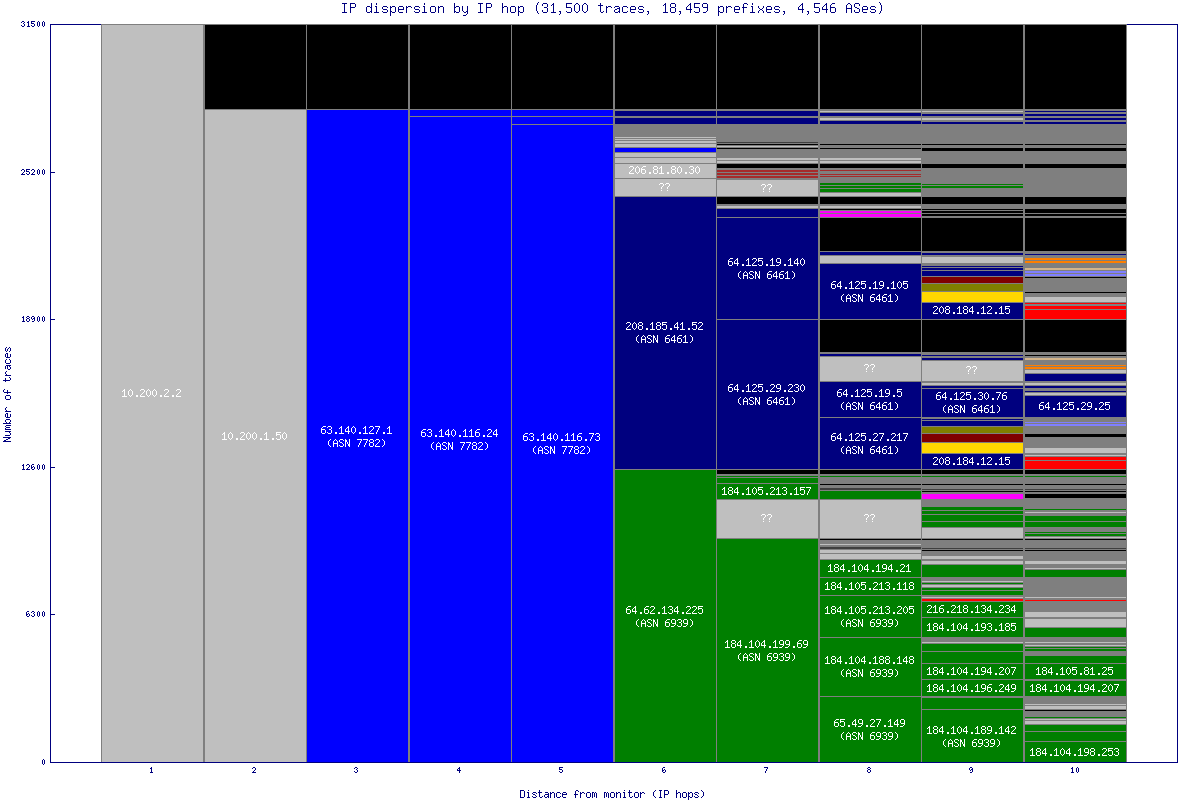
Task: Select navy block 208.185.41.52
Action: pos(664,332)
